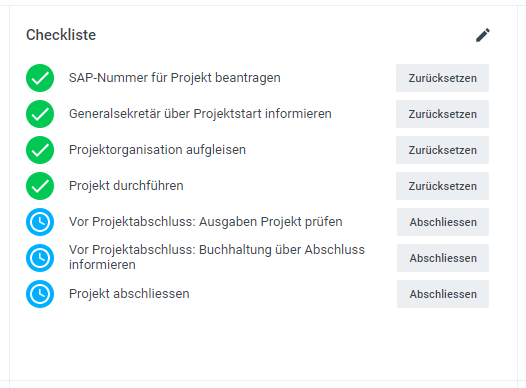Reset the Projektorganisation aufgleisen item

pos(442,150)
